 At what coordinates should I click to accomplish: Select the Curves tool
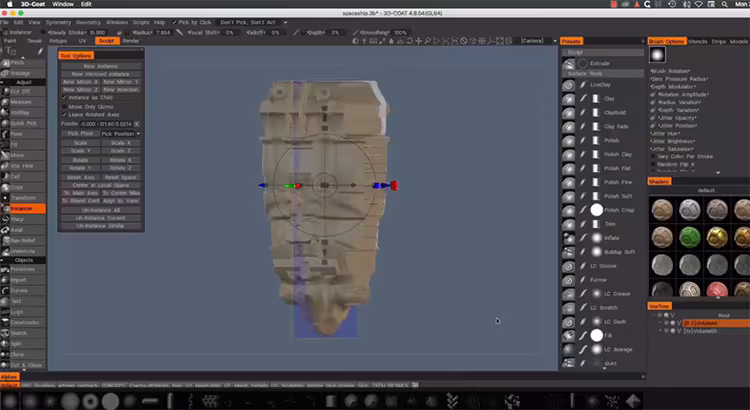23,290
